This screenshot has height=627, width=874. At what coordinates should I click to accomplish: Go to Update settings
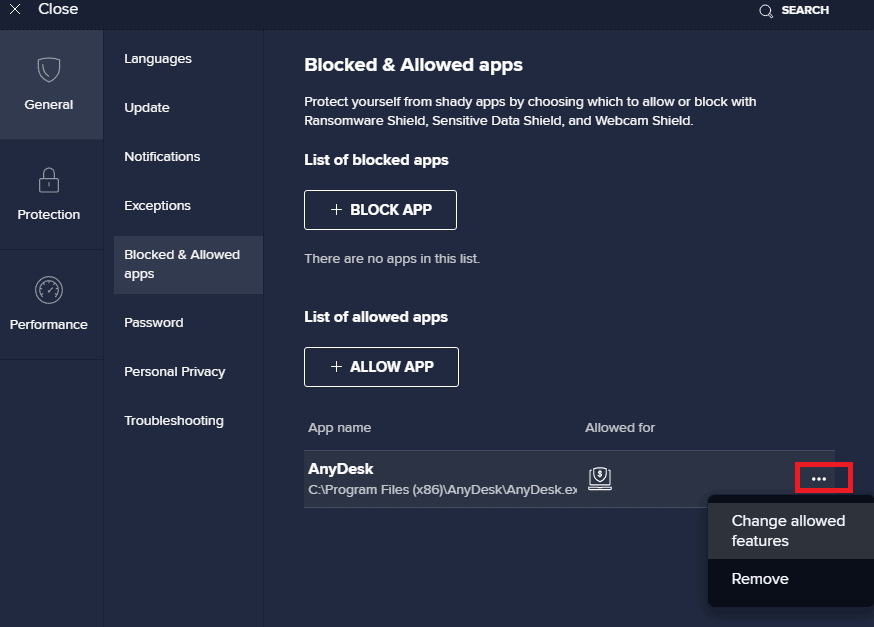click(x=147, y=108)
